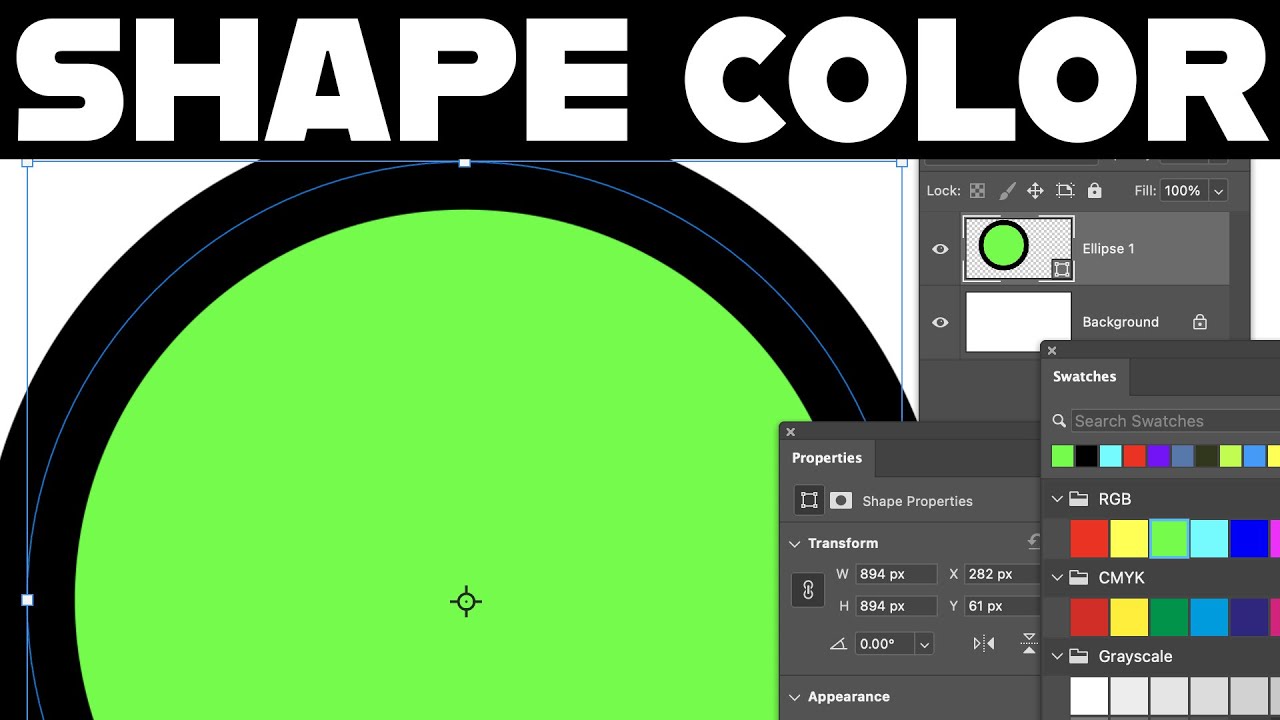Pick the green recent swatch
The width and height of the screenshot is (1280, 720).
tap(1063, 456)
